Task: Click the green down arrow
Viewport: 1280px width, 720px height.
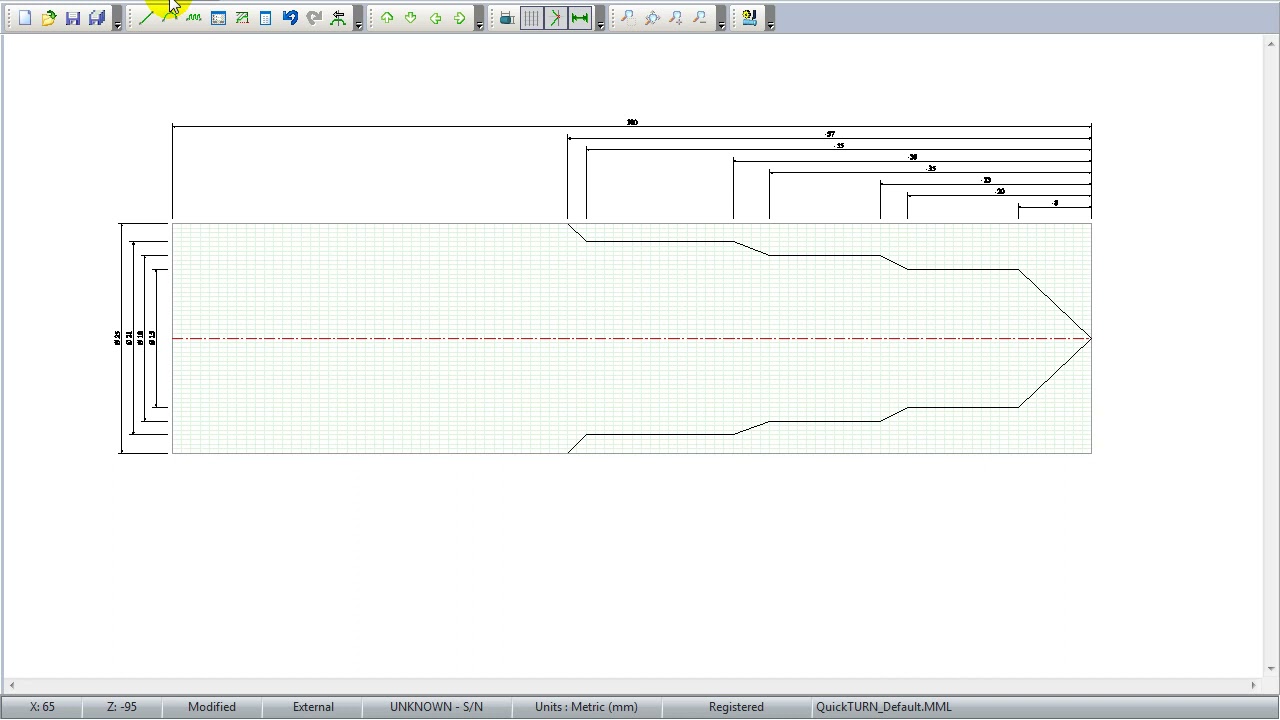Action: [x=411, y=18]
